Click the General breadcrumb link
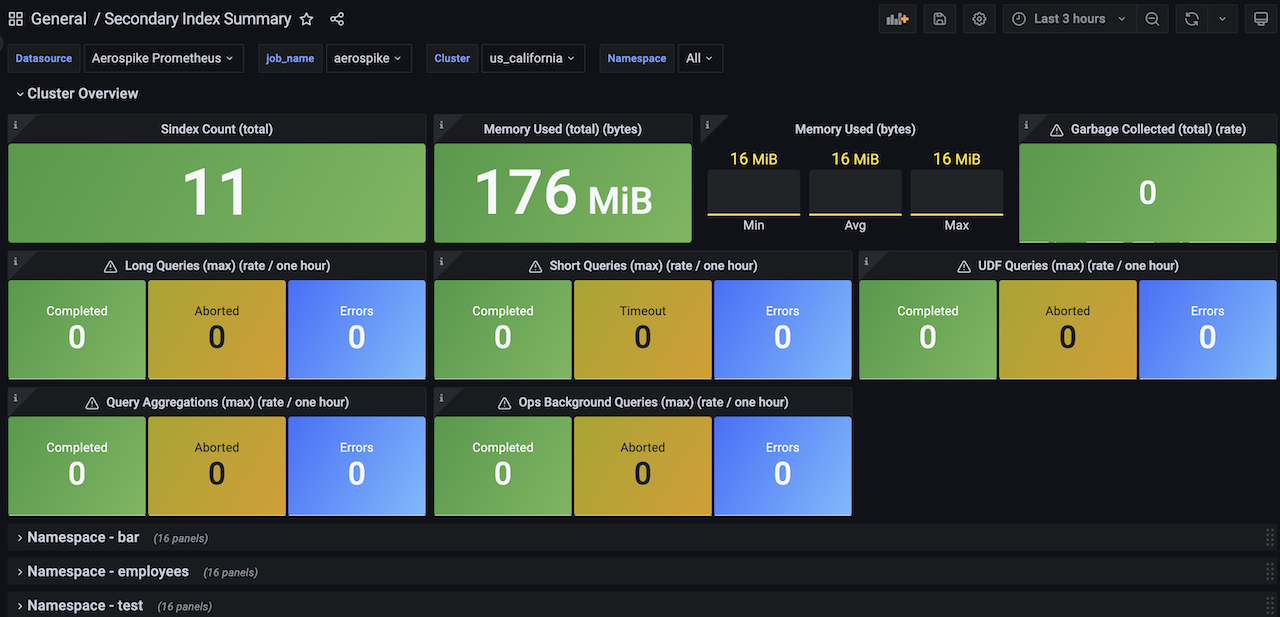Viewport: 1280px width, 617px height. coord(59,19)
